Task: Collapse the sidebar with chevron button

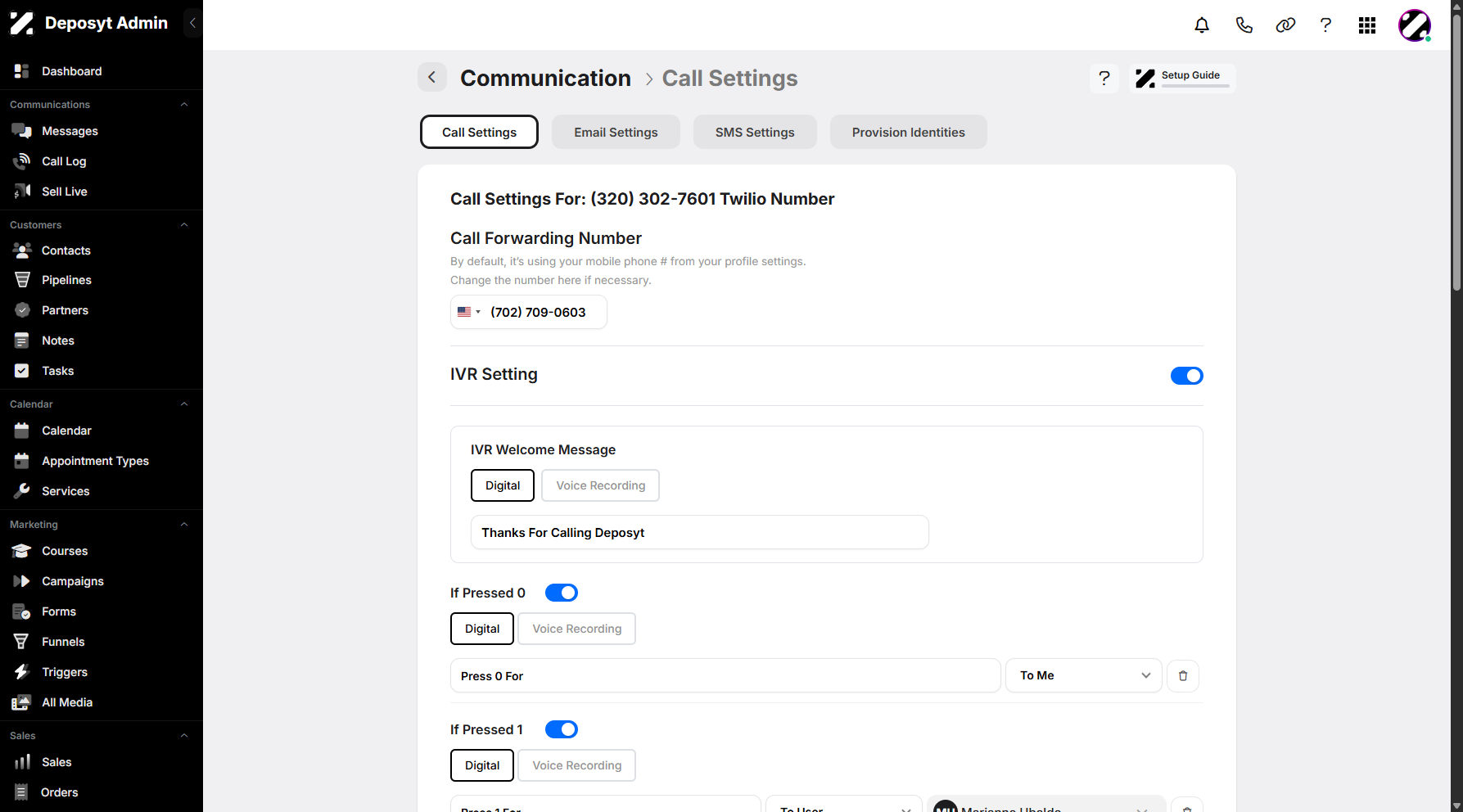Action: (192, 23)
